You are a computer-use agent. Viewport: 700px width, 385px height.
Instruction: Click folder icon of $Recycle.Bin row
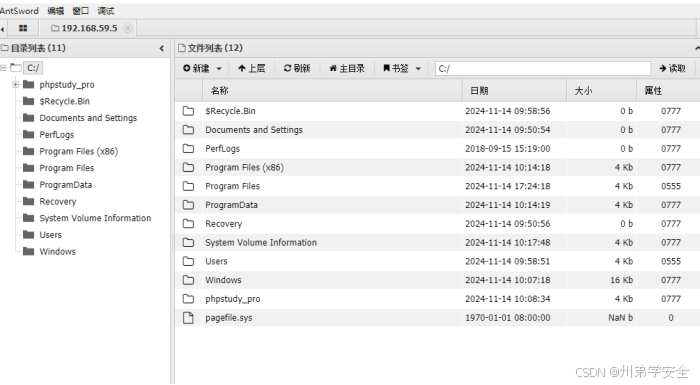[188, 111]
